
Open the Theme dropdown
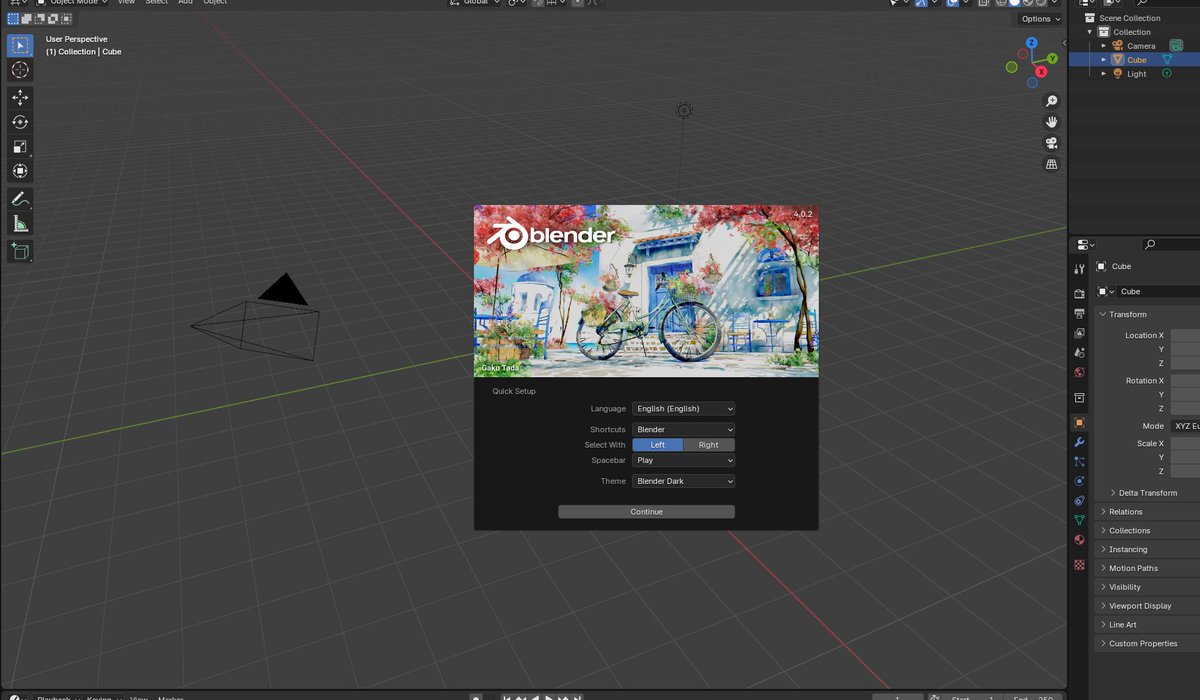tap(684, 481)
